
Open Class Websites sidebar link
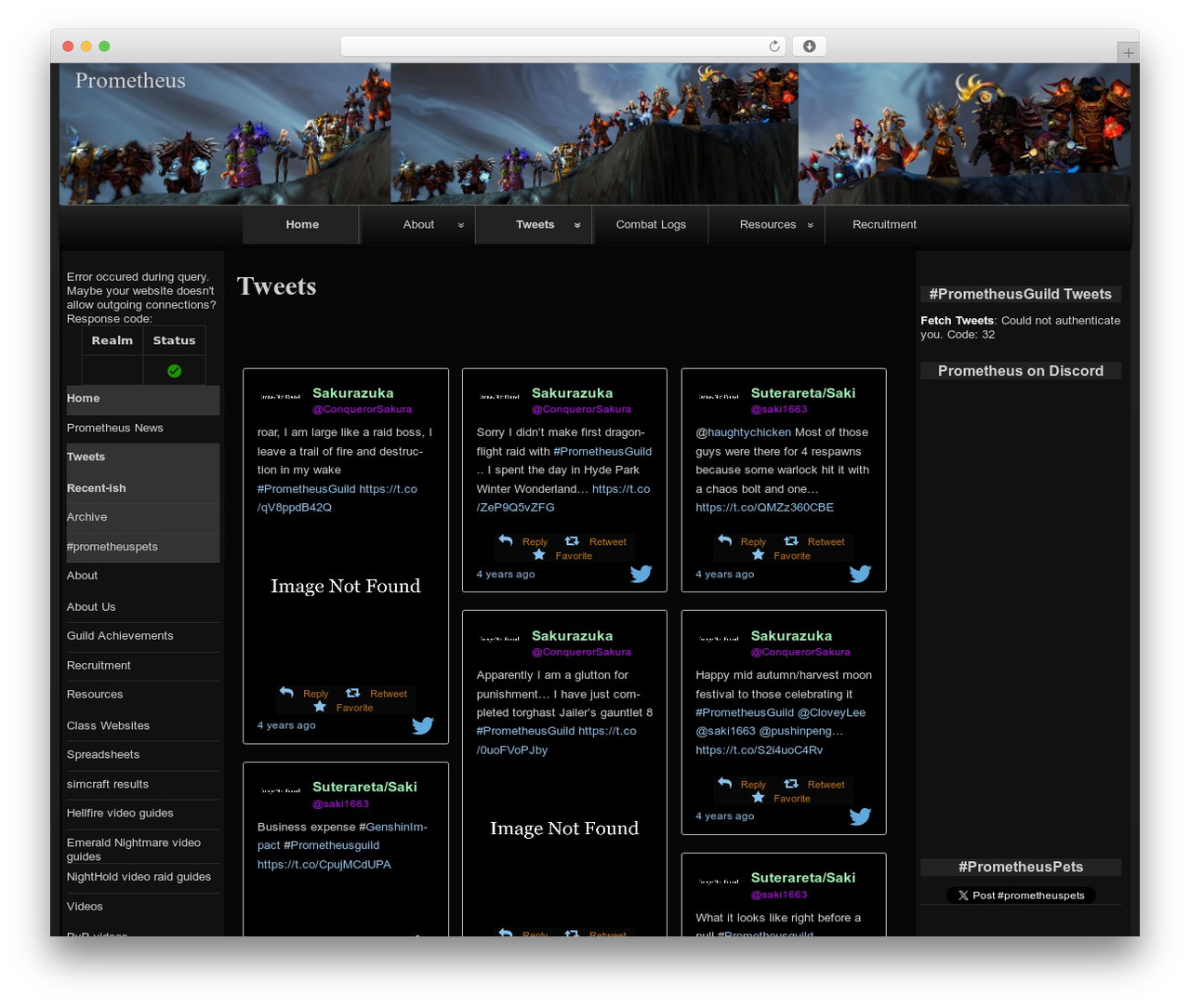(x=108, y=726)
